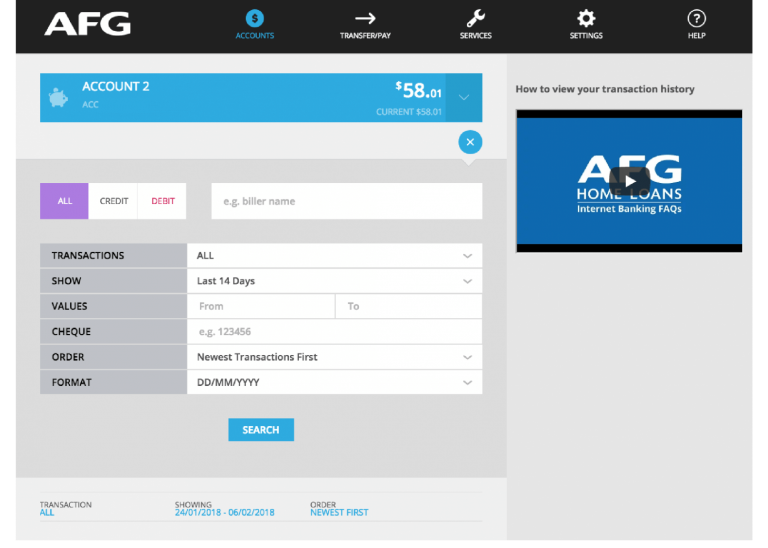
Task: Select the DEBIT filter
Action: click(x=163, y=201)
